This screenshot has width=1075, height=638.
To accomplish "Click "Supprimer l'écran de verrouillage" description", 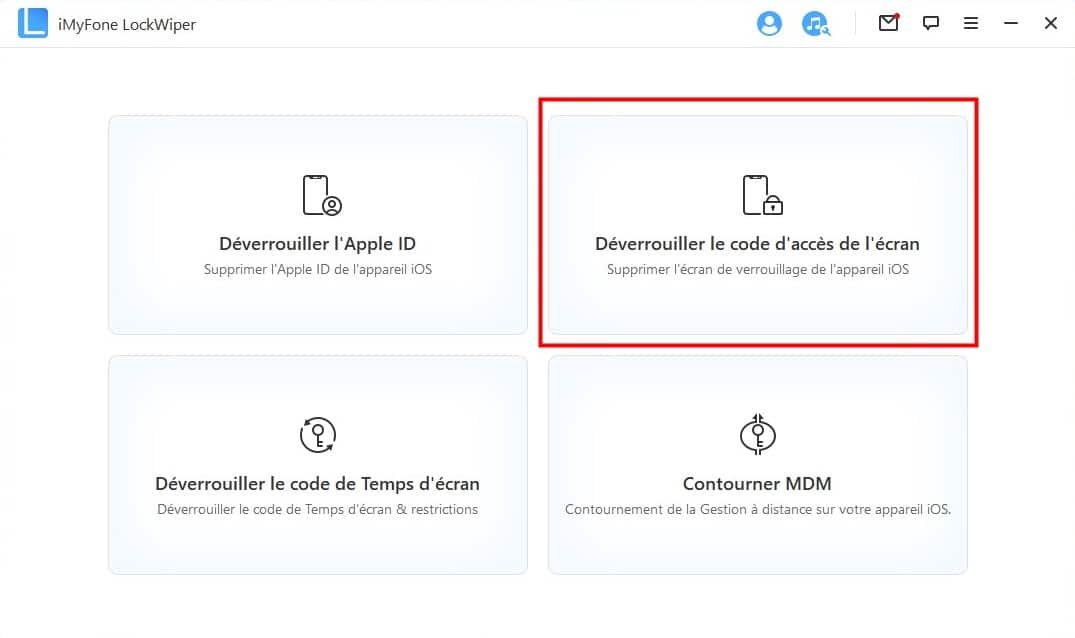I will [757, 269].
